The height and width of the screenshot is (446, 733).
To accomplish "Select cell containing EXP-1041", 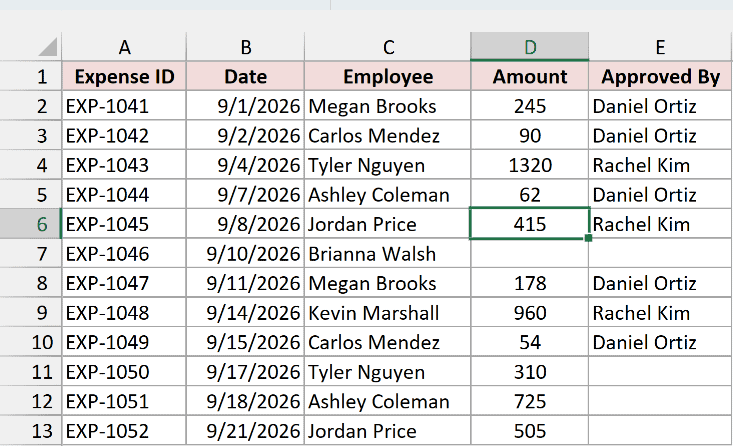I will (x=124, y=106).
